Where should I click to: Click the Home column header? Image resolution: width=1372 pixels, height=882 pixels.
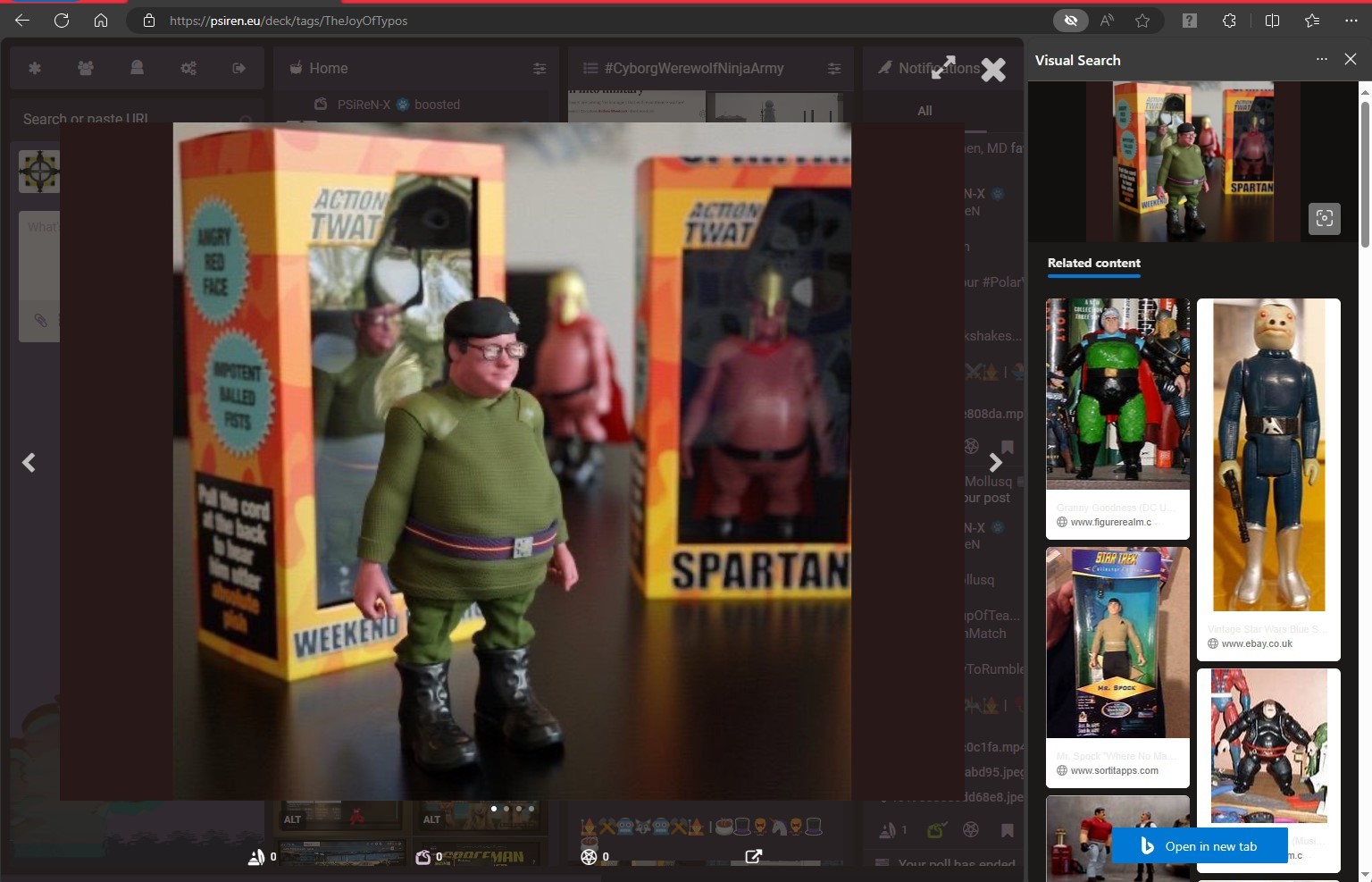[x=415, y=68]
